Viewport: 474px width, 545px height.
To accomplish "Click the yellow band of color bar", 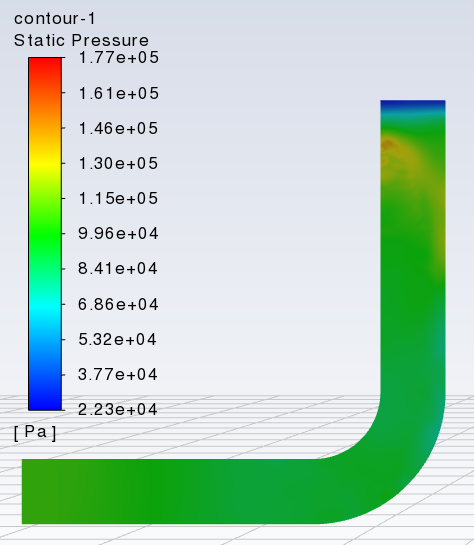I will tap(45, 164).
